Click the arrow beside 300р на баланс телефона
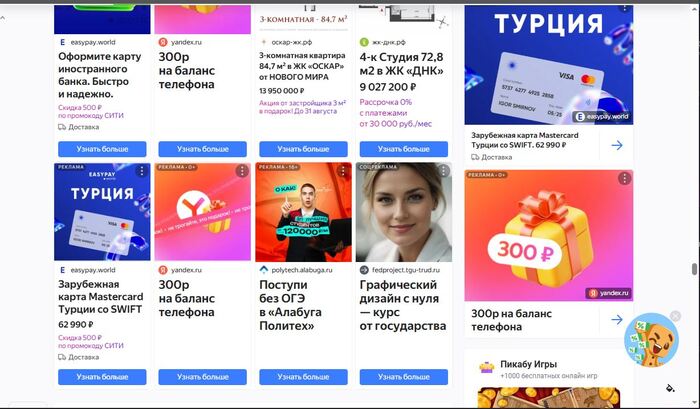700x409 pixels. click(x=617, y=319)
